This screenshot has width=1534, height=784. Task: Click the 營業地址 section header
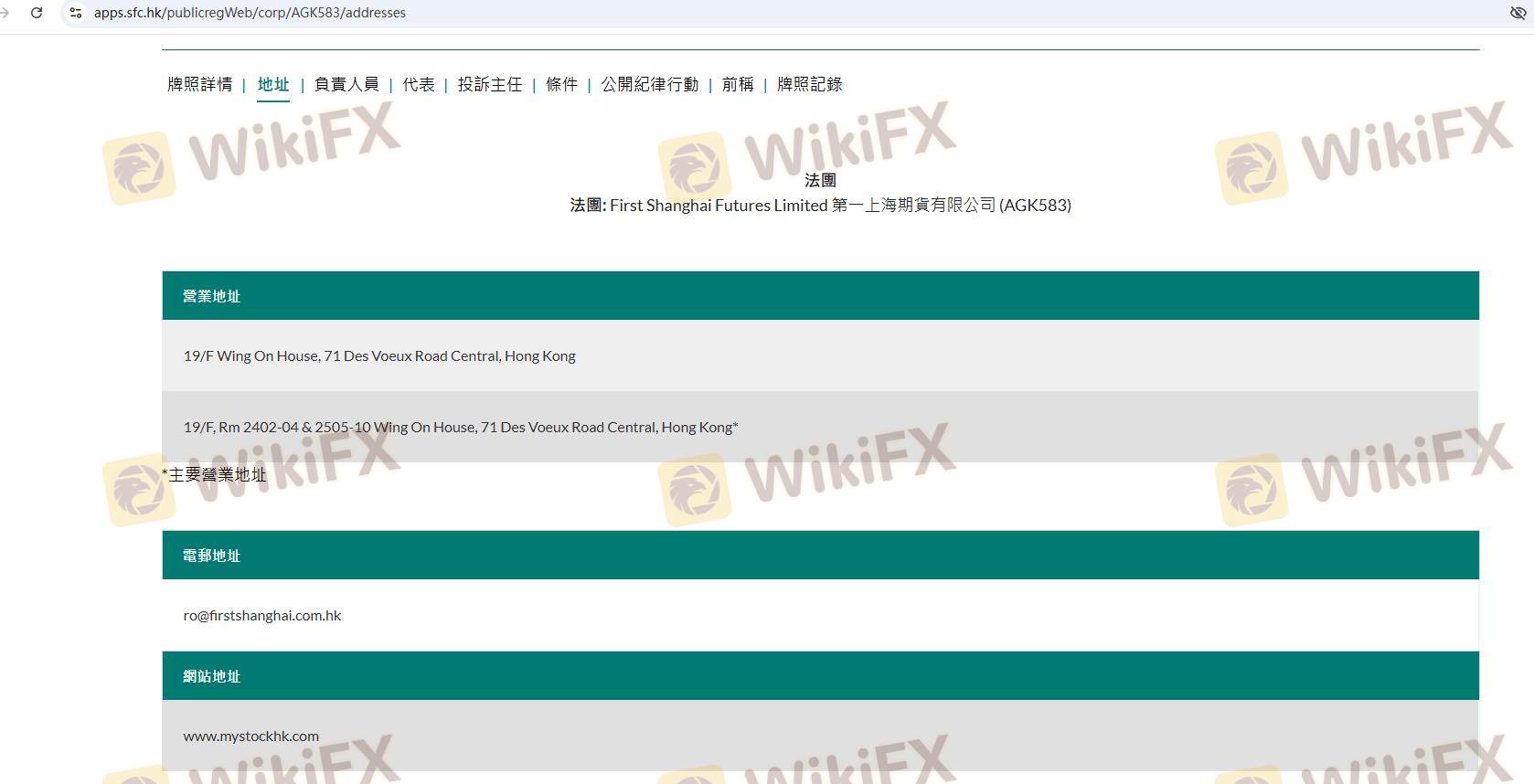[211, 296]
